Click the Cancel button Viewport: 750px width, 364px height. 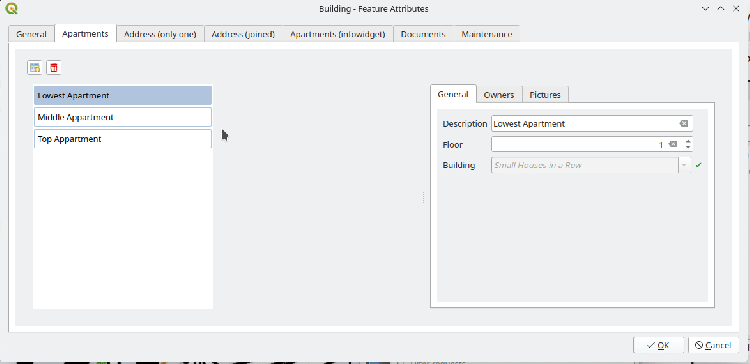pyautogui.click(x=713, y=345)
